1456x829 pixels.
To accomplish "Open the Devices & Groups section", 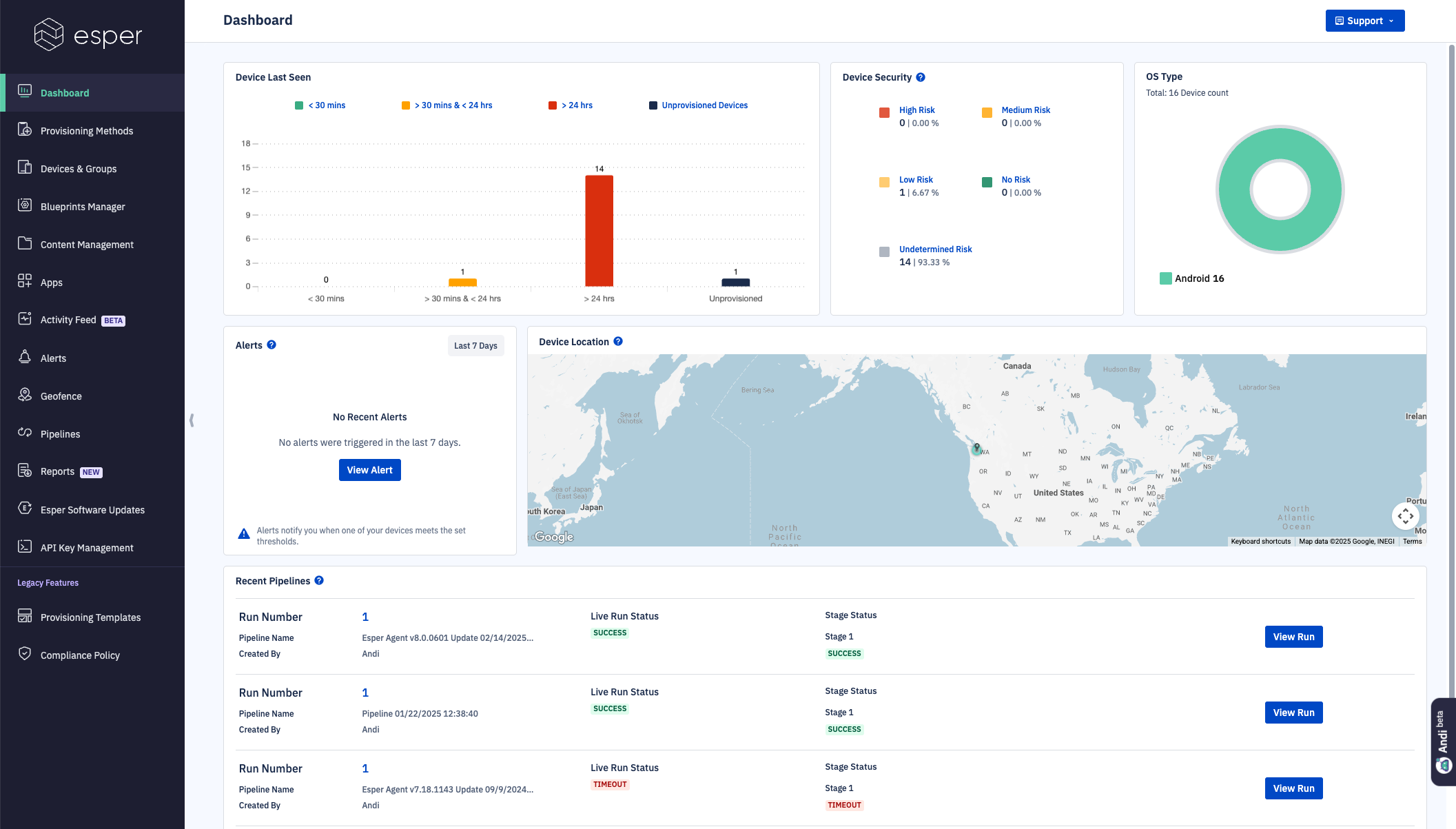I will (x=78, y=168).
